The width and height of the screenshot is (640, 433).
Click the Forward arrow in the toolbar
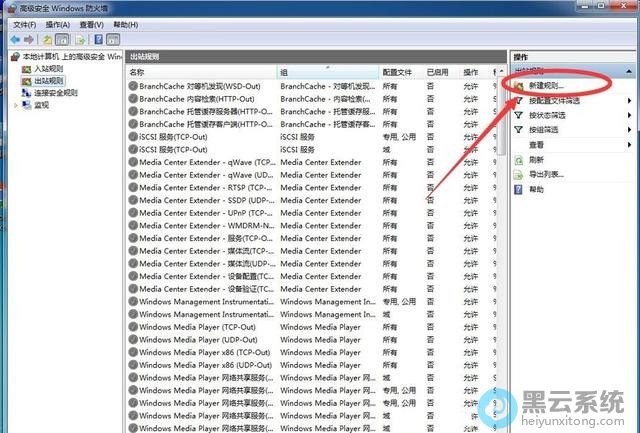click(x=30, y=39)
